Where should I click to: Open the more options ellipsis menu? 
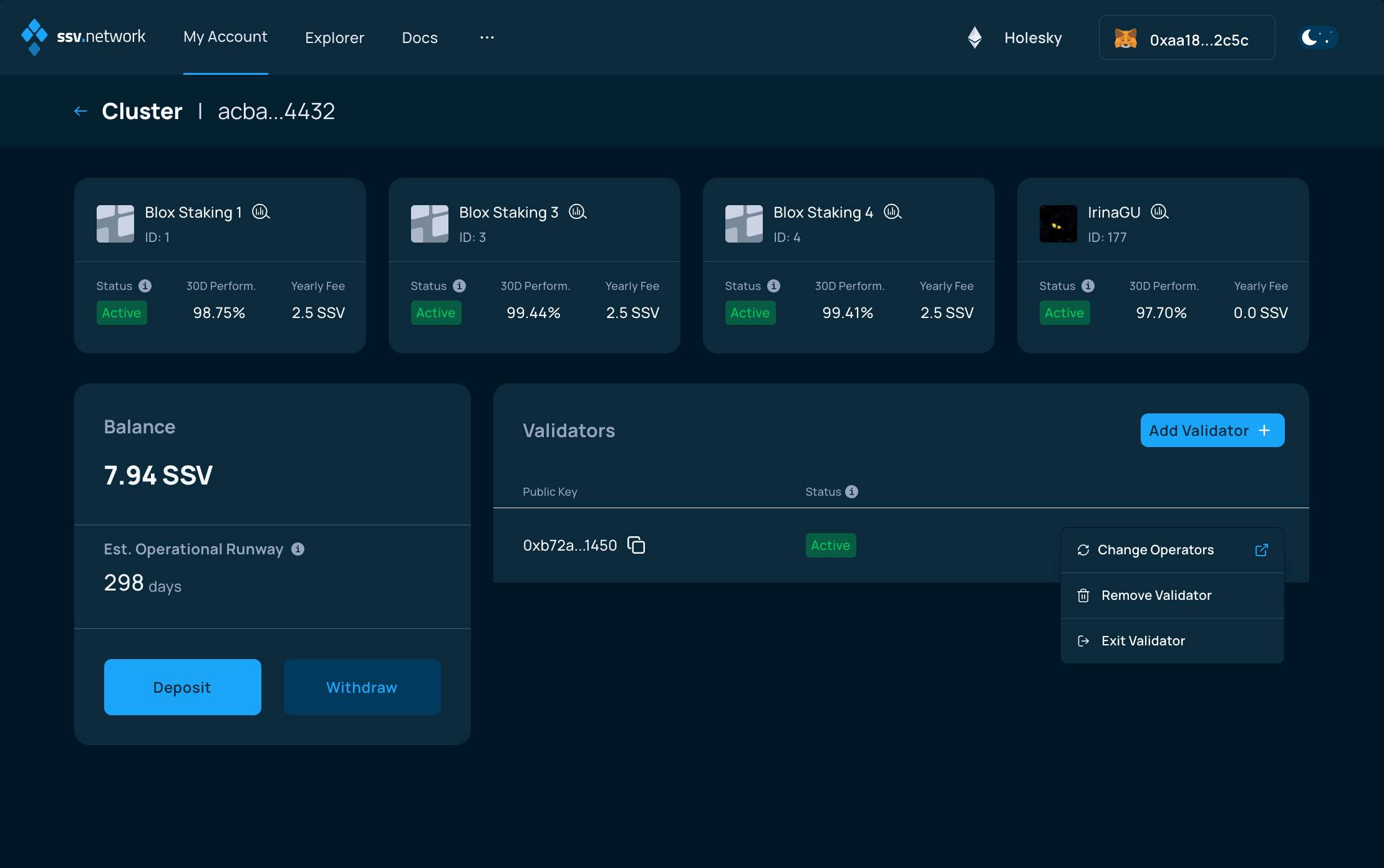(487, 37)
